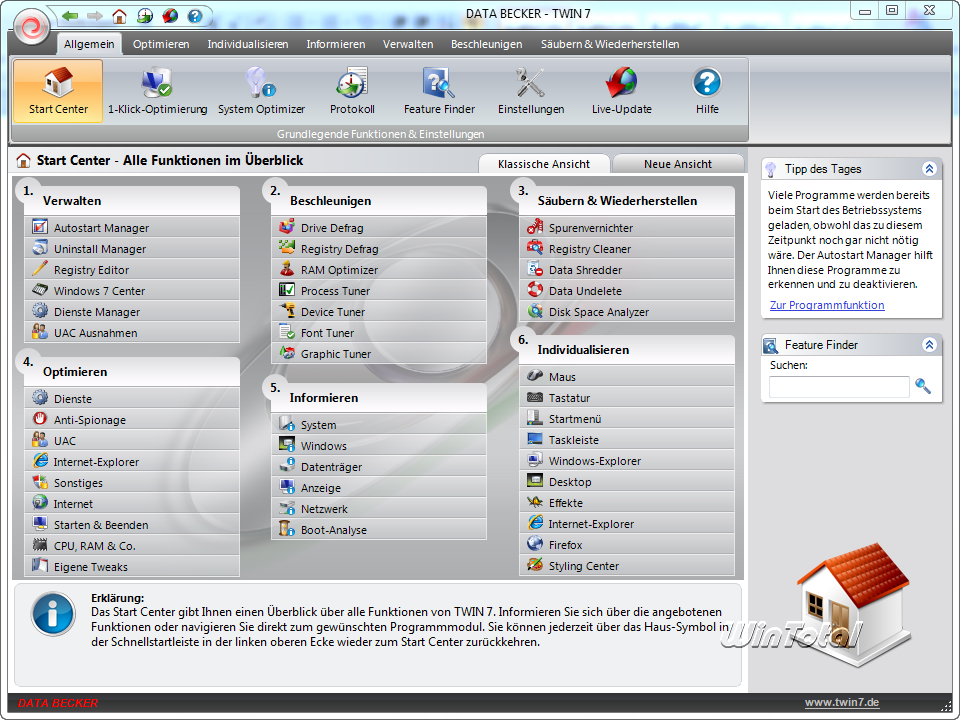Open RAM Optimizer

pos(379,269)
